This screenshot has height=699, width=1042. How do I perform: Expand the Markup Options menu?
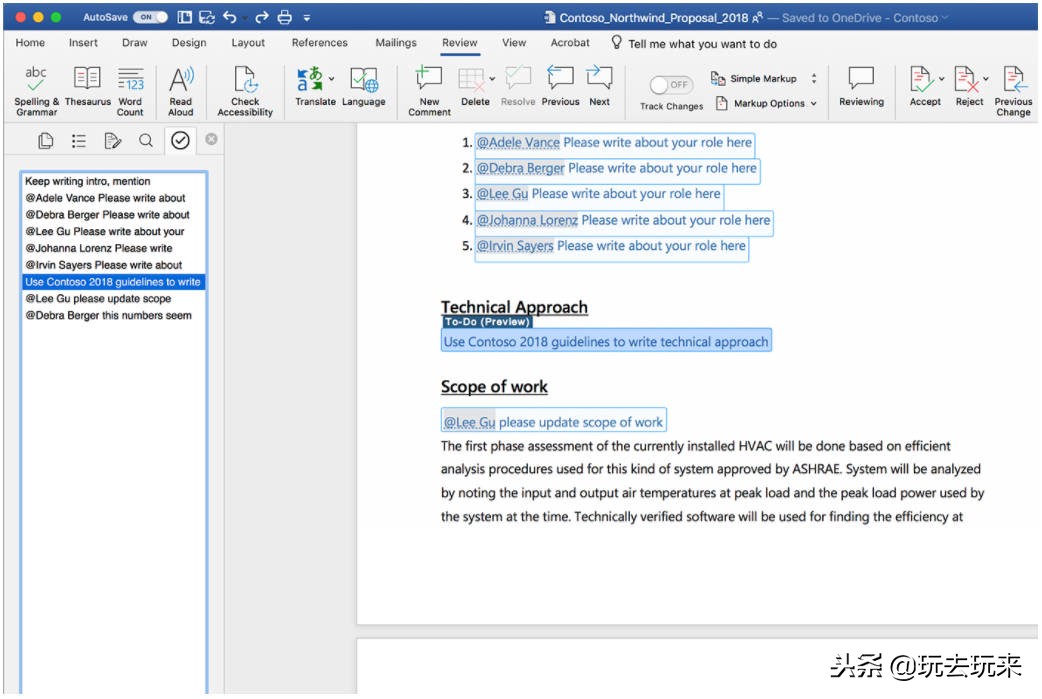[x=813, y=103]
